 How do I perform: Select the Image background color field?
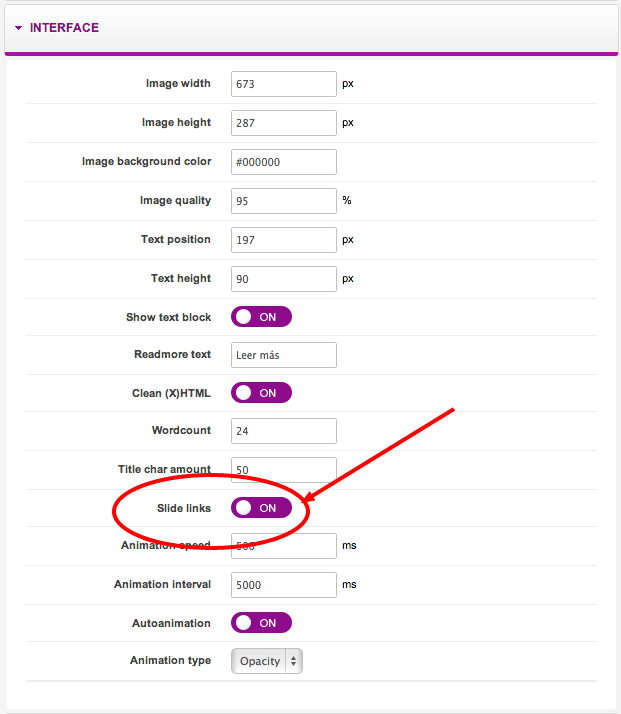coord(284,162)
